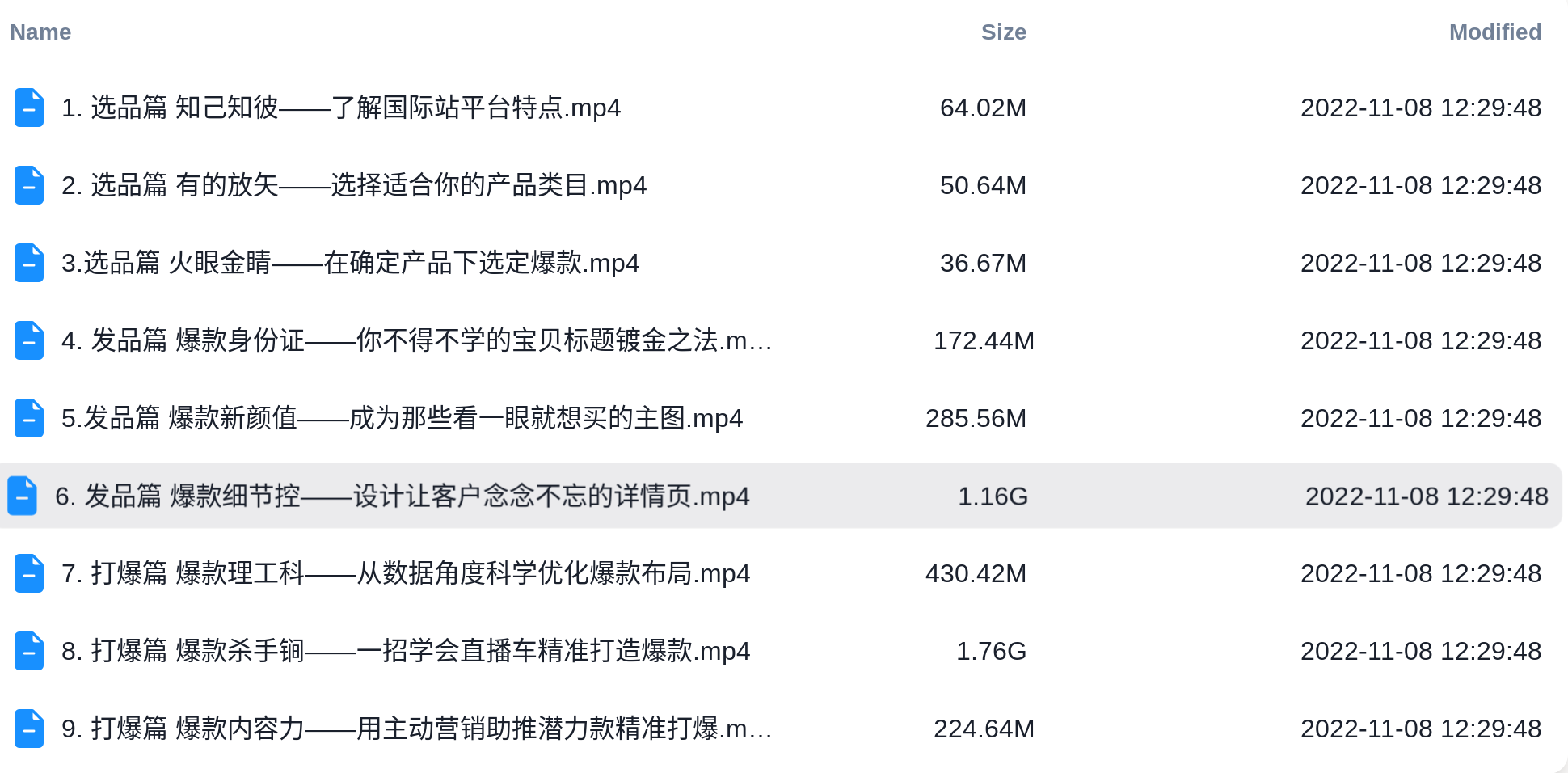Open 一招学会直播车精准打造爆款.mp4 file

(406, 651)
